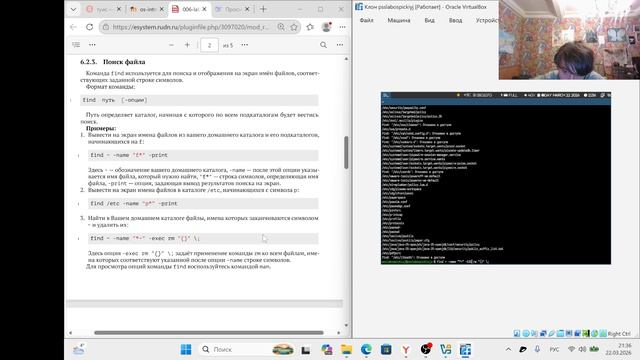Click horizontal scrollbar right arrow

338,333
